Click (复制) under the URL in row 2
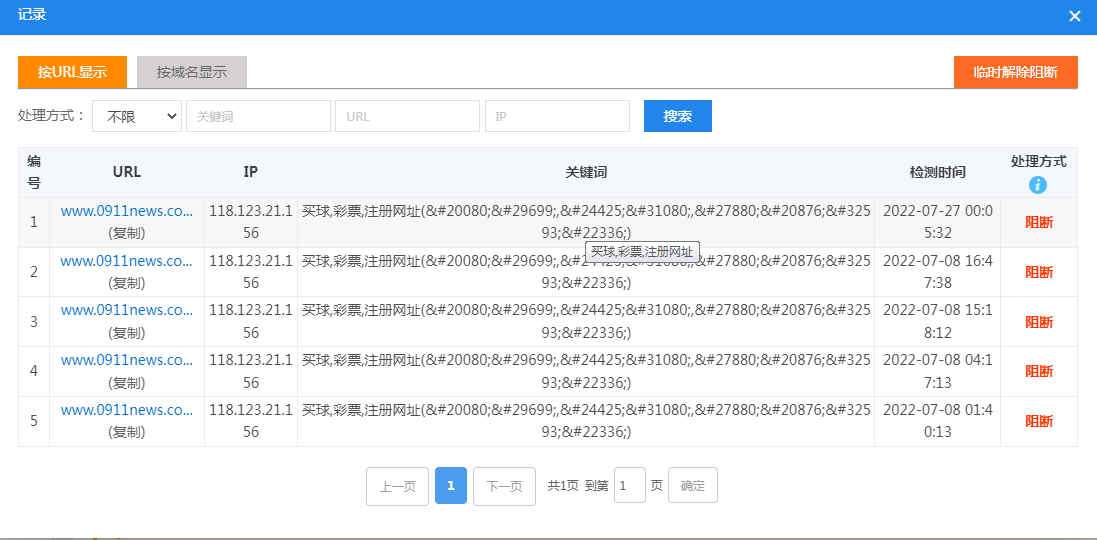The height and width of the screenshot is (540, 1097). click(x=127, y=283)
